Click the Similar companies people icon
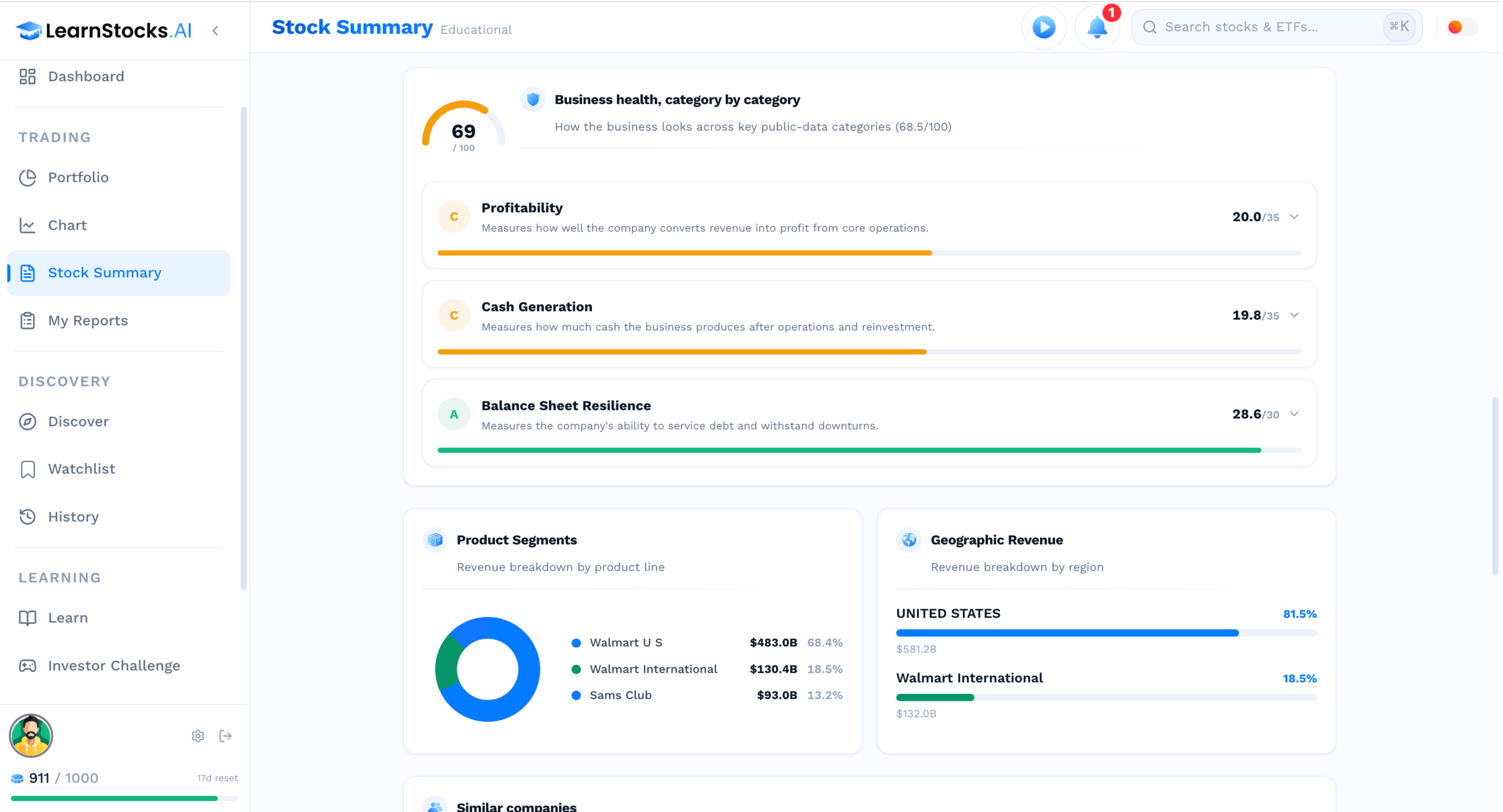The height and width of the screenshot is (812, 1503). point(435,806)
